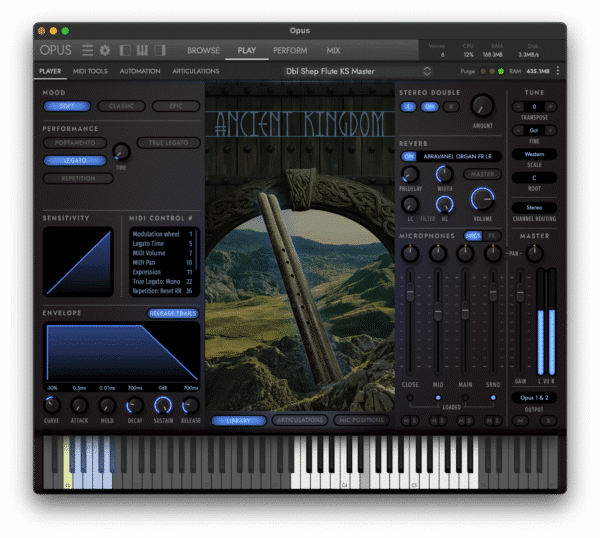Click the envelope Sustain knob
600x538 pixels.
163,406
